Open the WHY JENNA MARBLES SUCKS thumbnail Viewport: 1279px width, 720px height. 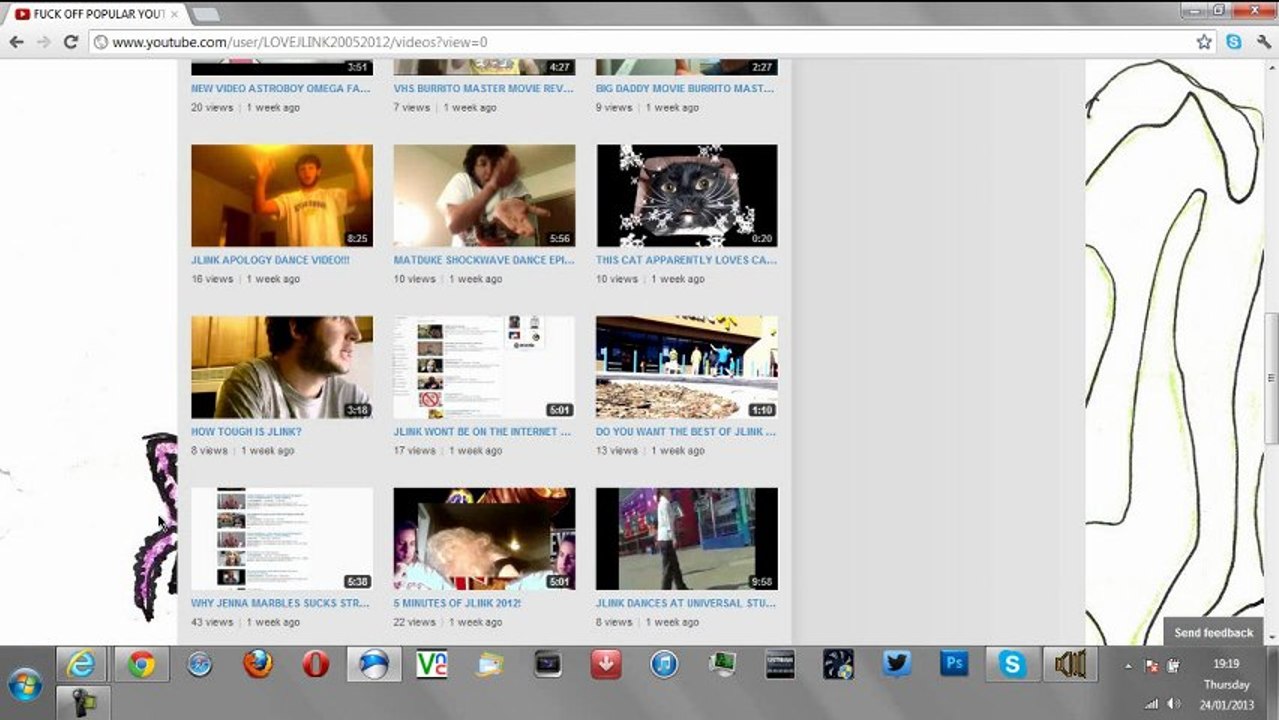click(x=282, y=538)
